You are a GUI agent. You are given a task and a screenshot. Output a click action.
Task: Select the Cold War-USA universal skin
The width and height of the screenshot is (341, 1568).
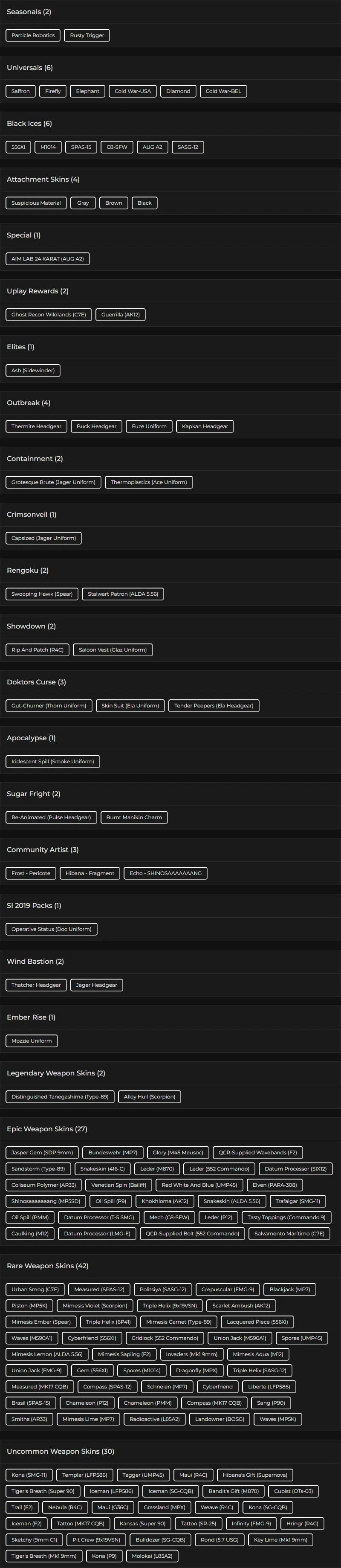(133, 91)
